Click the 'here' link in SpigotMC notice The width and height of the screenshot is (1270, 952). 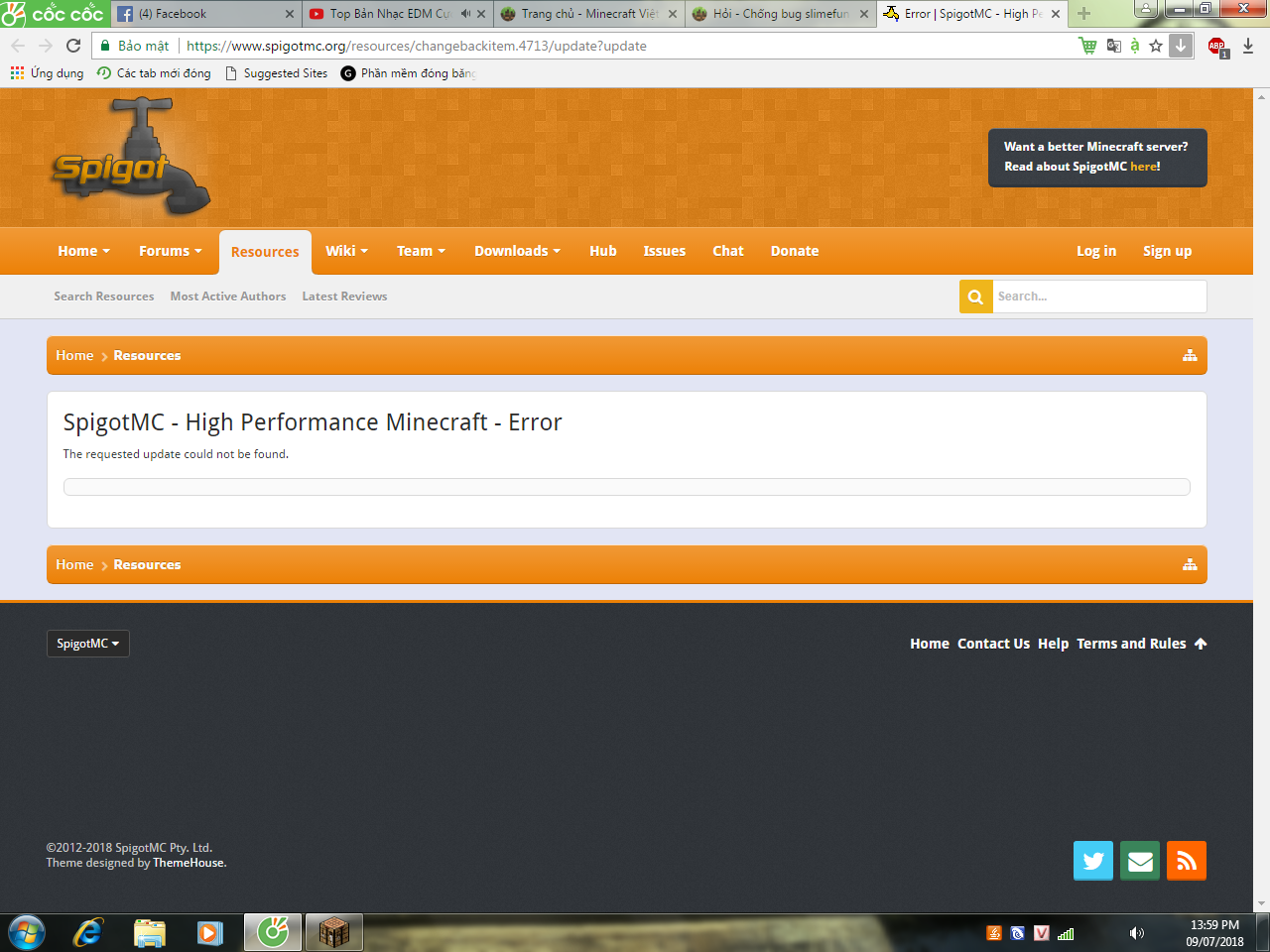coord(1143,167)
